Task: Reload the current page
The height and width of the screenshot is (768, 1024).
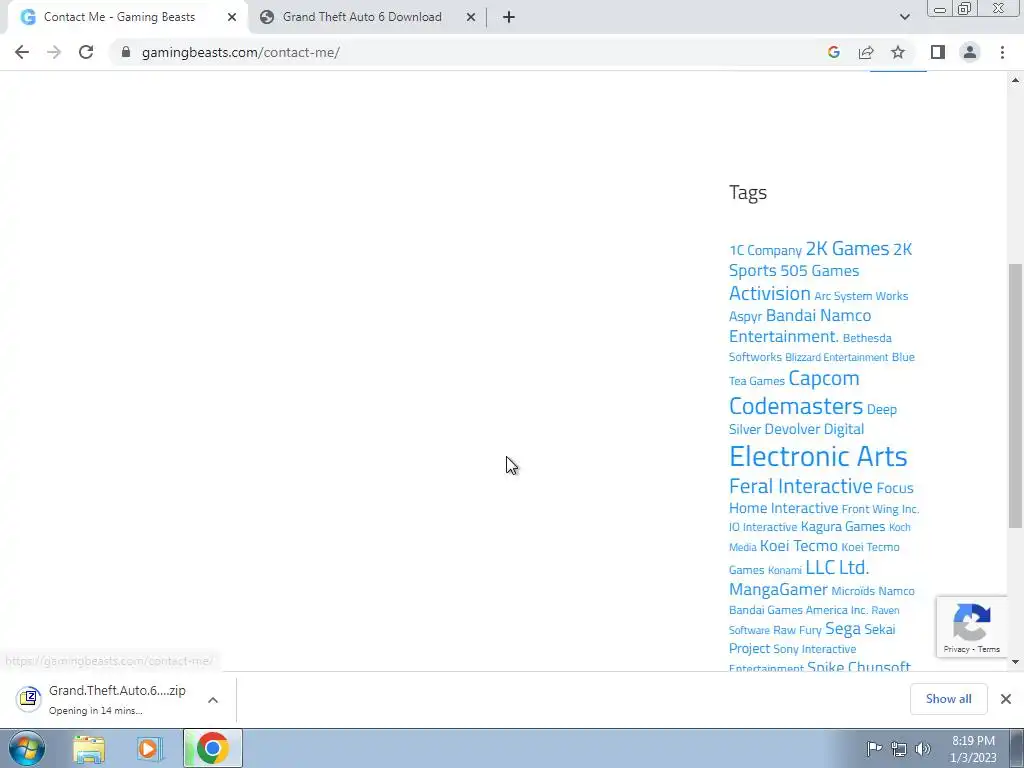Action: coord(86,52)
